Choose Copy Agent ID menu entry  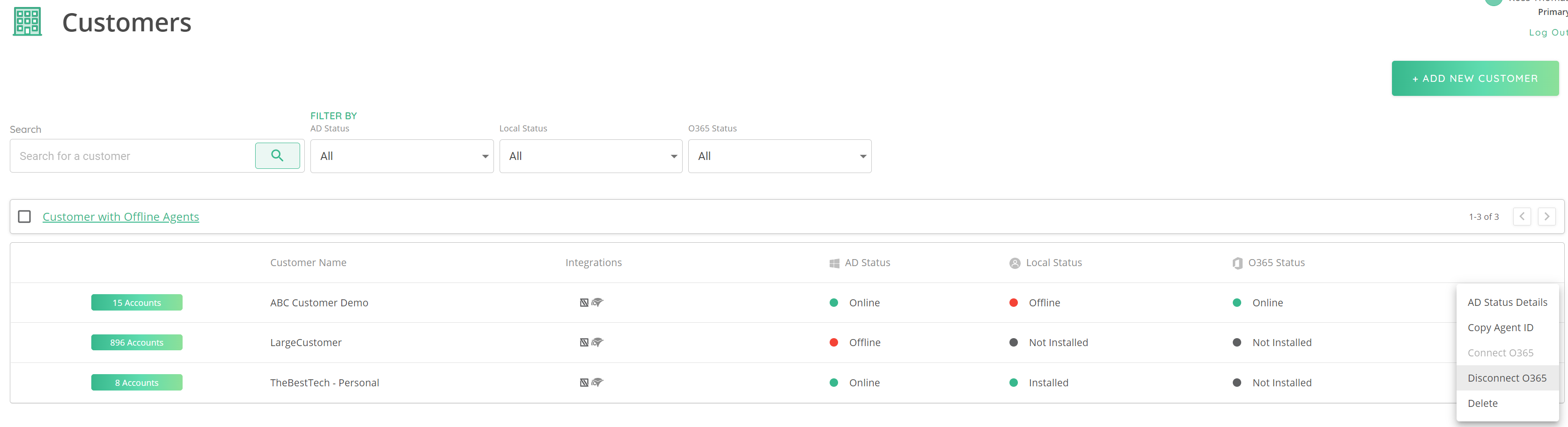coord(1507,327)
